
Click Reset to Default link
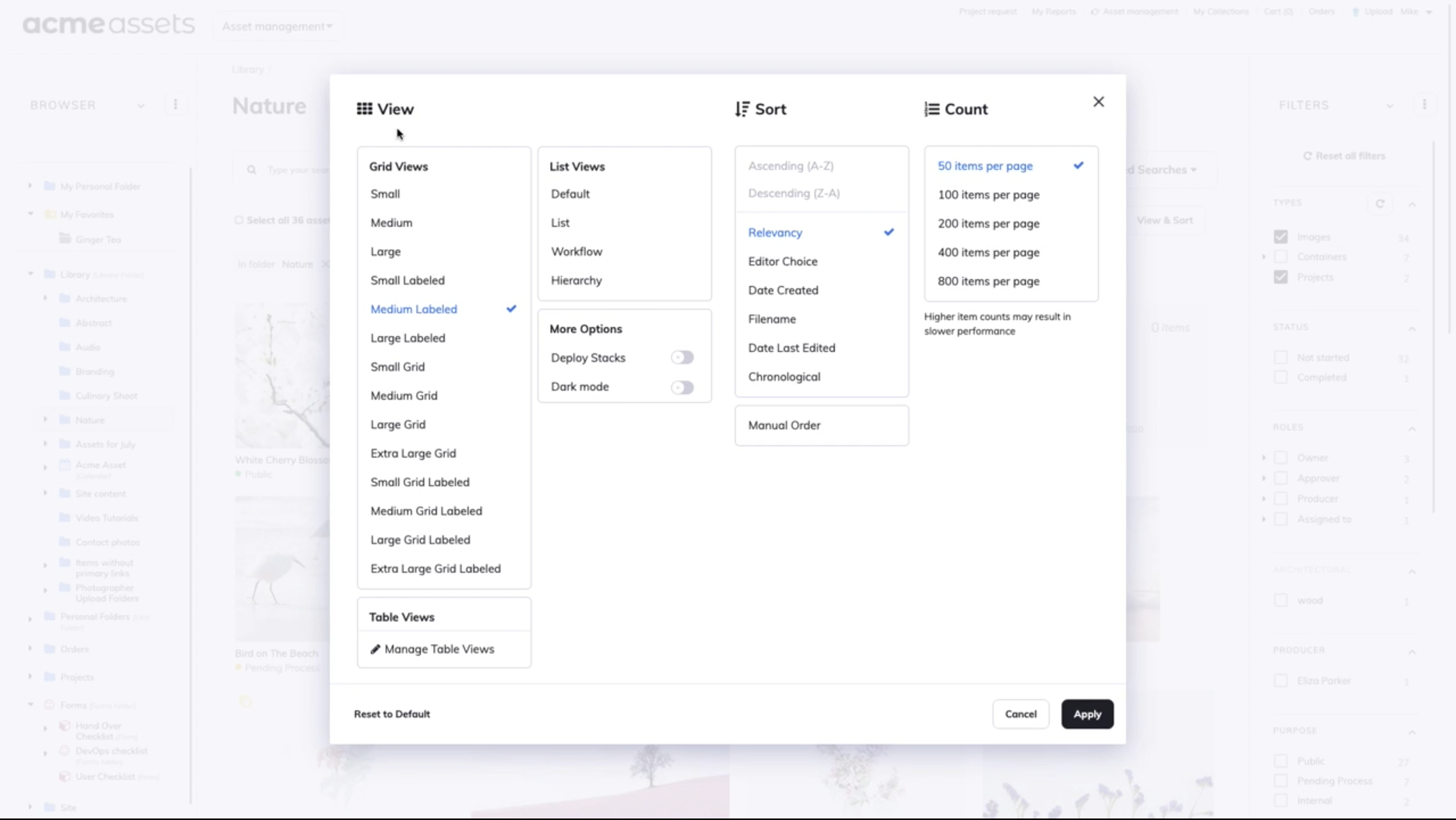[391, 715]
